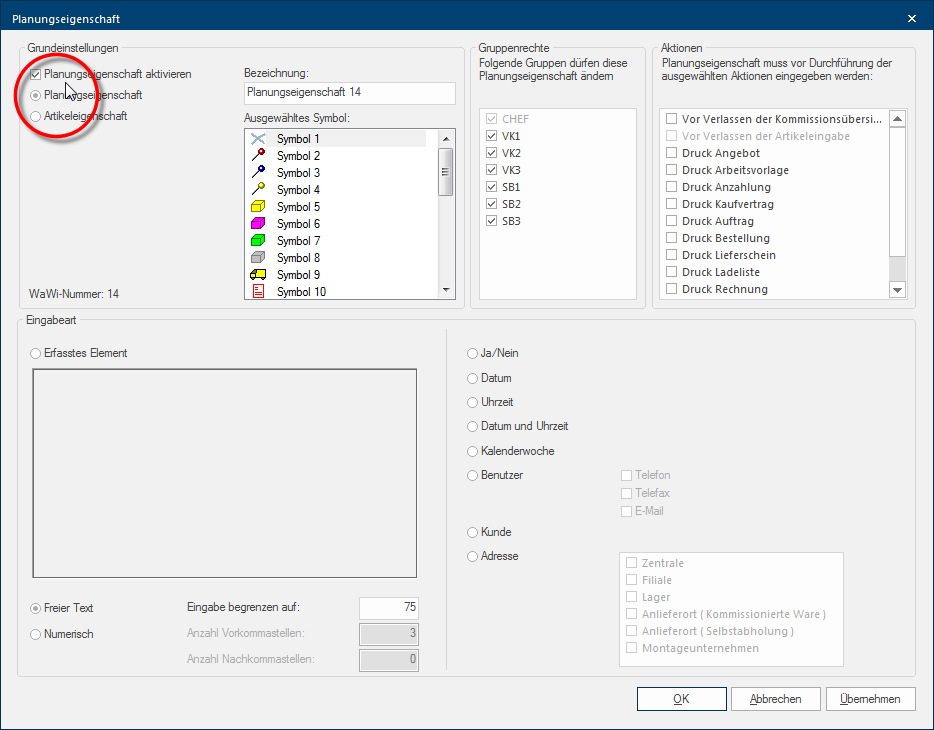Choose the Kalenderwoche input type

pyautogui.click(x=473, y=451)
